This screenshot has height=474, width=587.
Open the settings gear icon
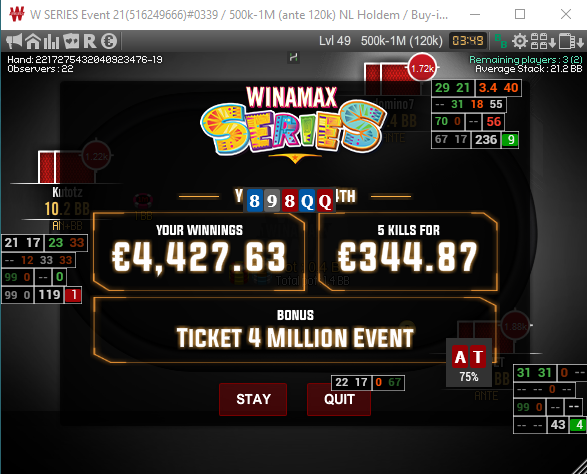point(520,41)
